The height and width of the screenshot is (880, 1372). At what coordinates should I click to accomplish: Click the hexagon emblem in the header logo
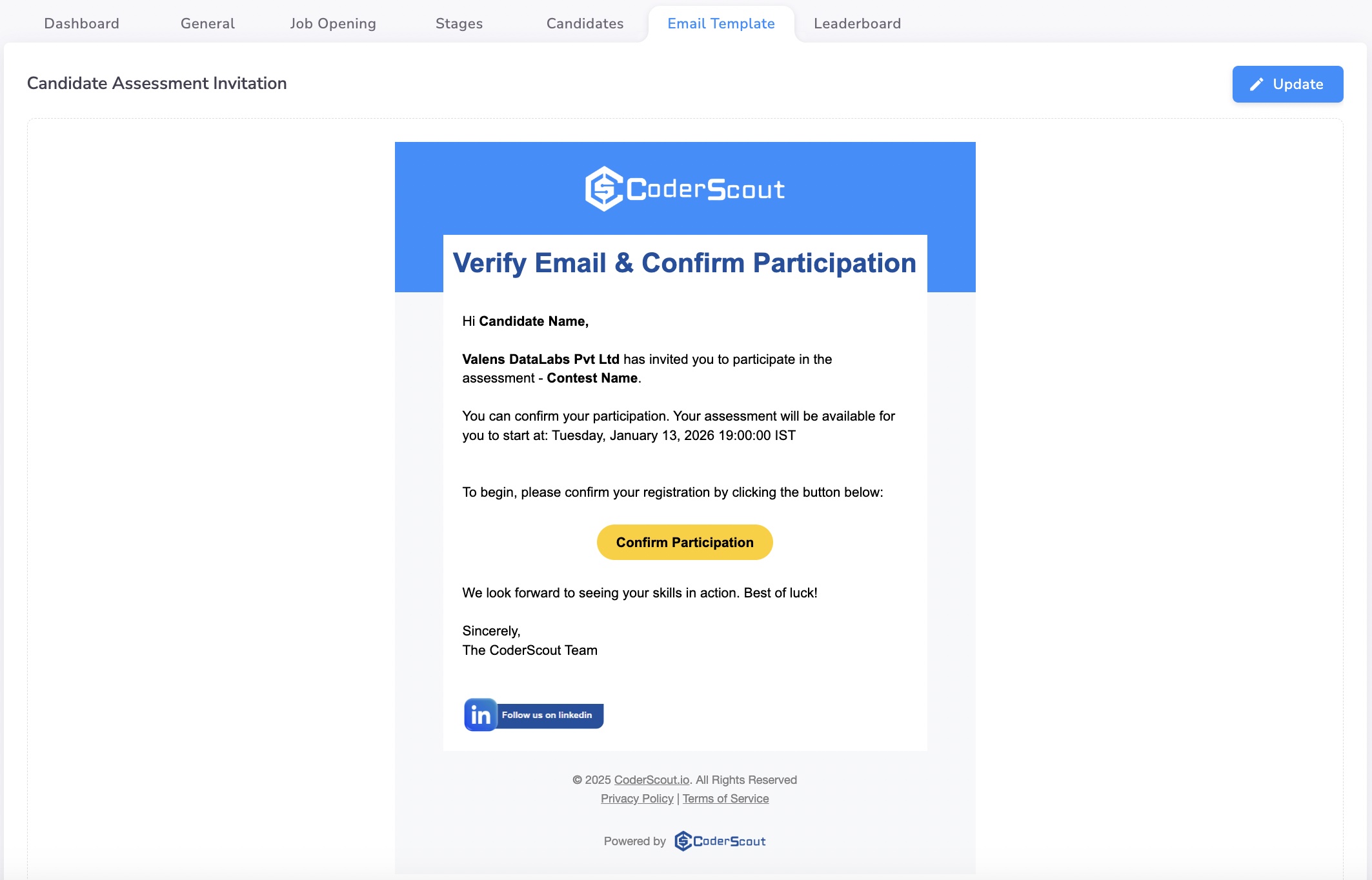[x=603, y=188]
